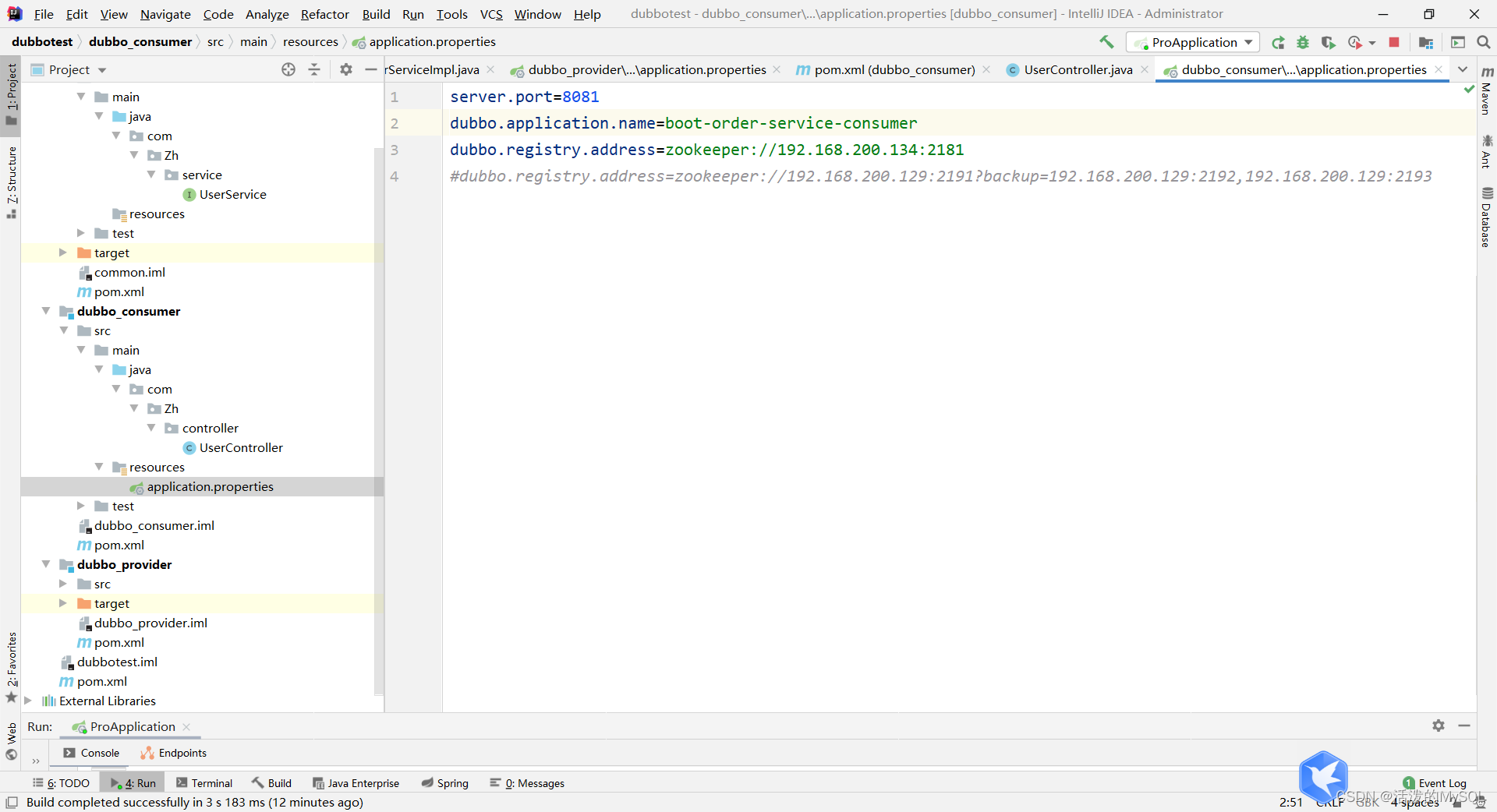
Task: Toggle the Web side tab
Action: coord(11,741)
